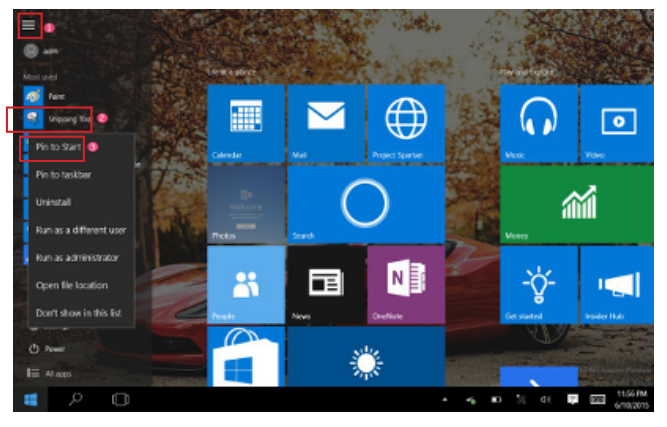Image resolution: width=667 pixels, height=427 pixels.
Task: Open the Video tile
Action: pos(617,123)
